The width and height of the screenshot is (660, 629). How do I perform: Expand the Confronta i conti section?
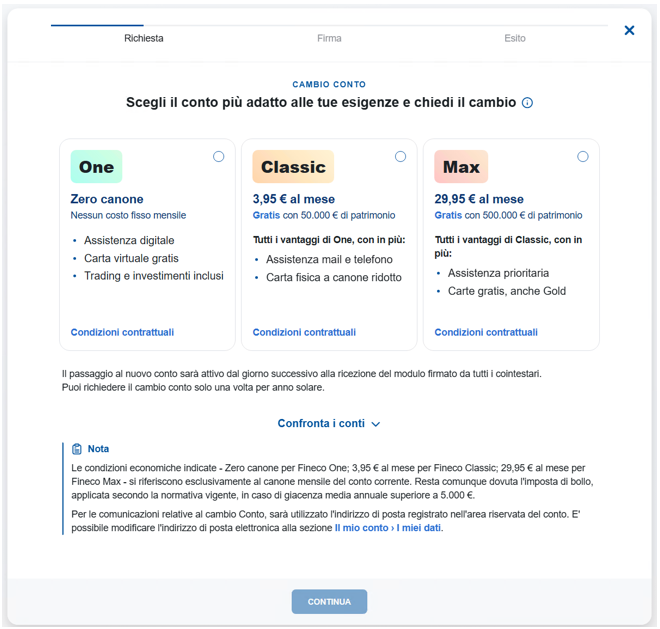click(329, 424)
